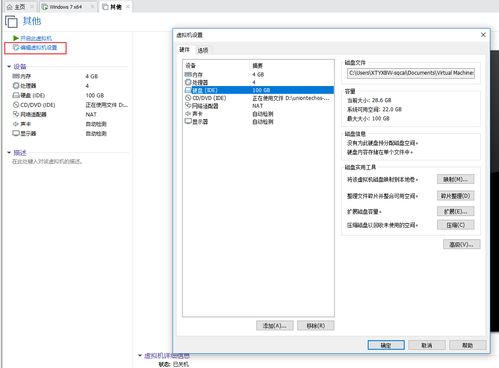Click the disk file path input field
This screenshot has height=368, width=499.
(x=411, y=73)
